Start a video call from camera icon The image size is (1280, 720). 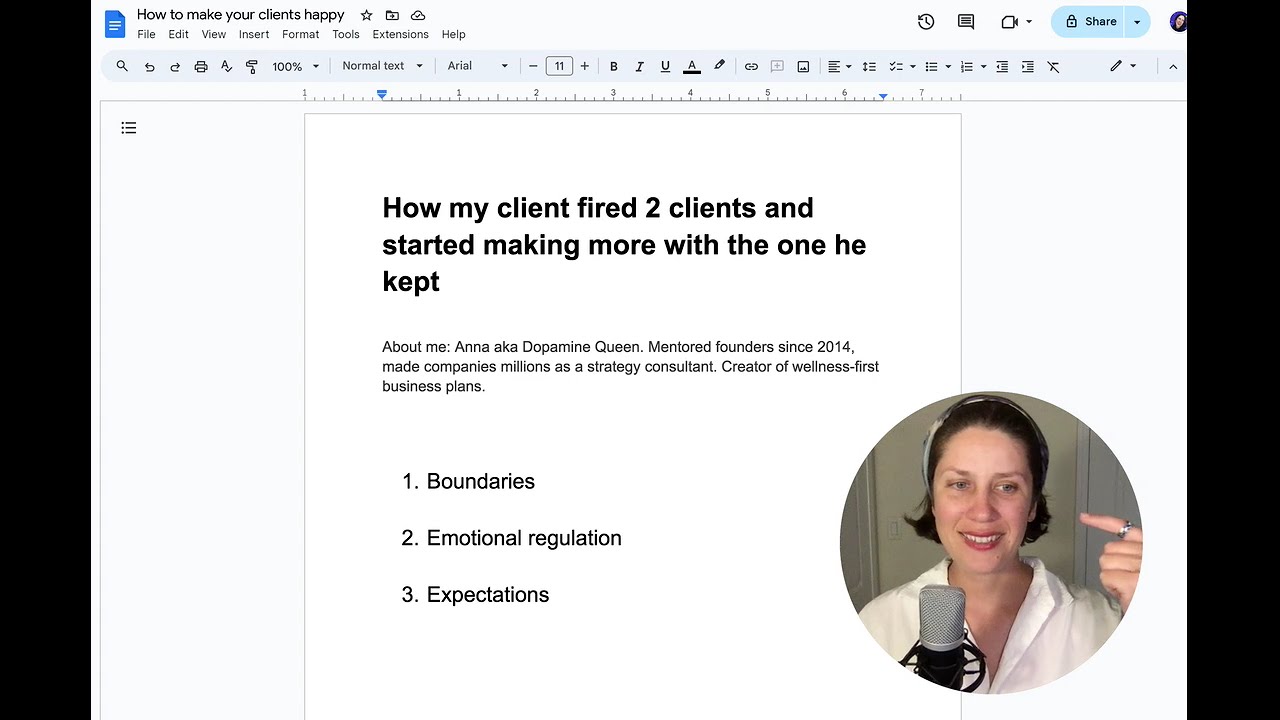click(1009, 22)
